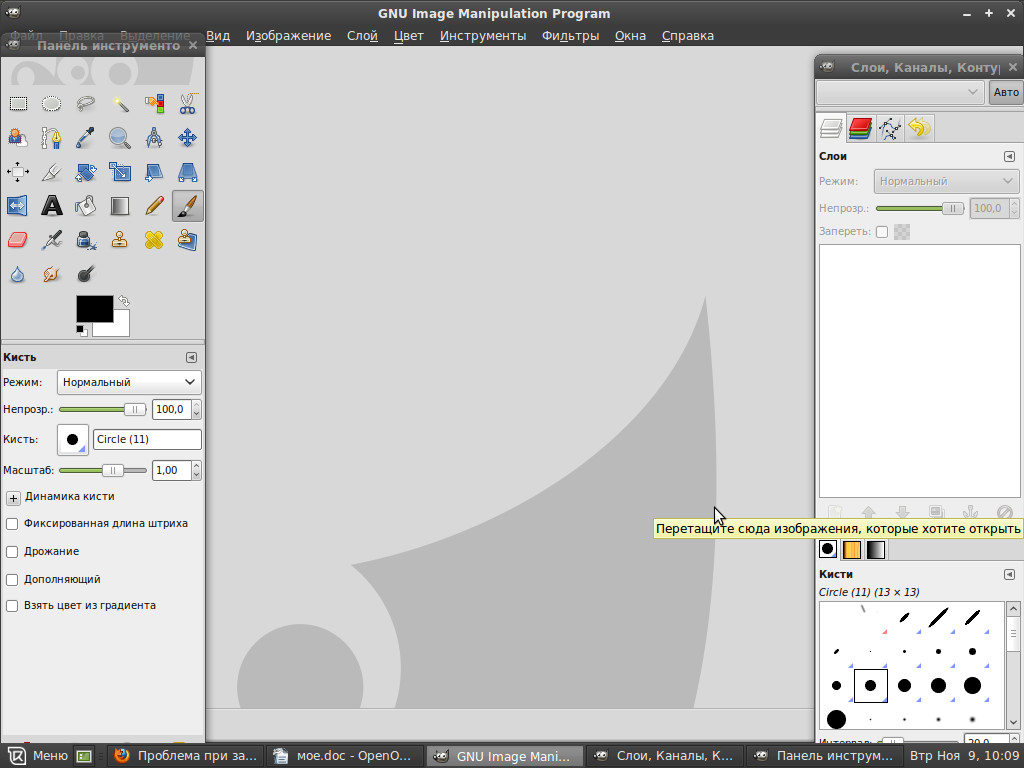
Task: Select the Flip tool
Action: (x=18, y=206)
